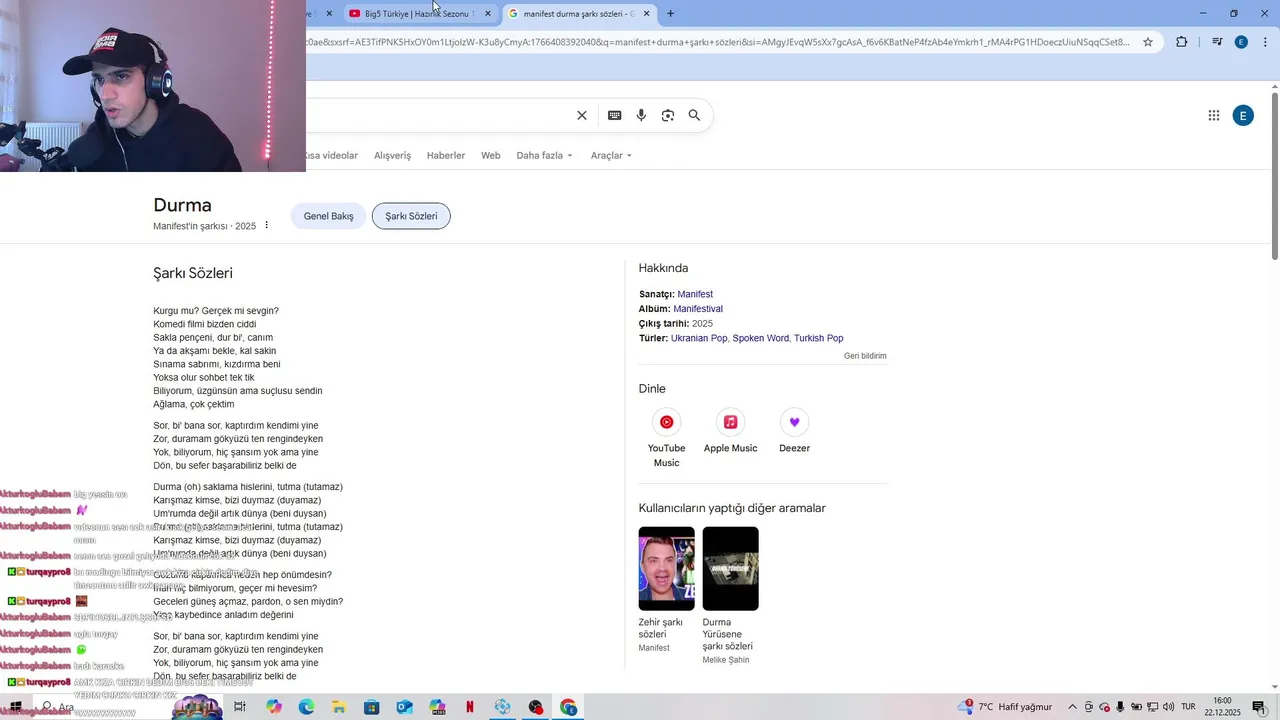Open more options beside Manifest'in şarkısı
Image resolution: width=1280 pixels, height=720 pixels.
(266, 225)
